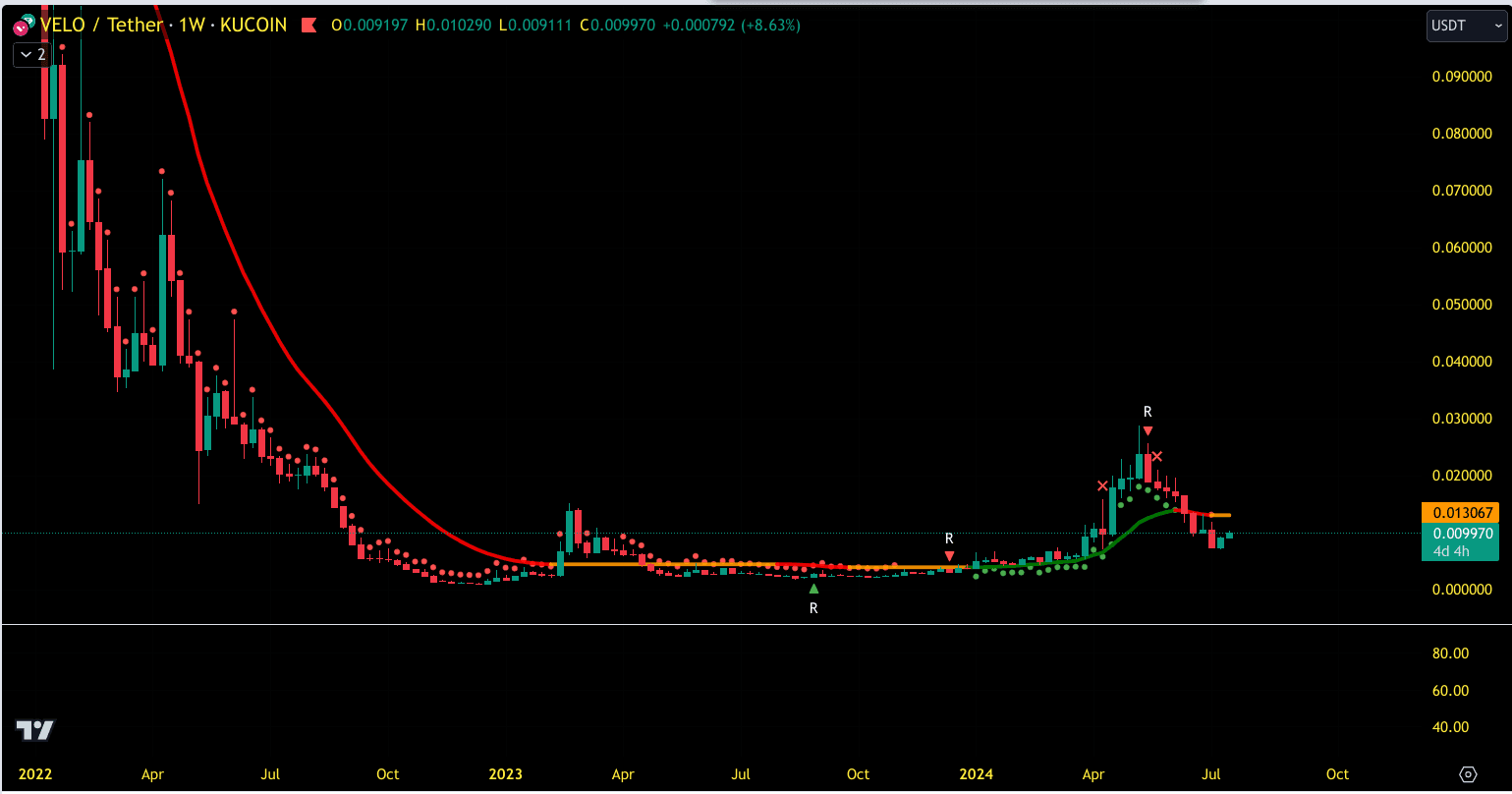The image size is (1512, 794).
Task: Click the 0.090000 price scale label
Action: tap(1463, 77)
